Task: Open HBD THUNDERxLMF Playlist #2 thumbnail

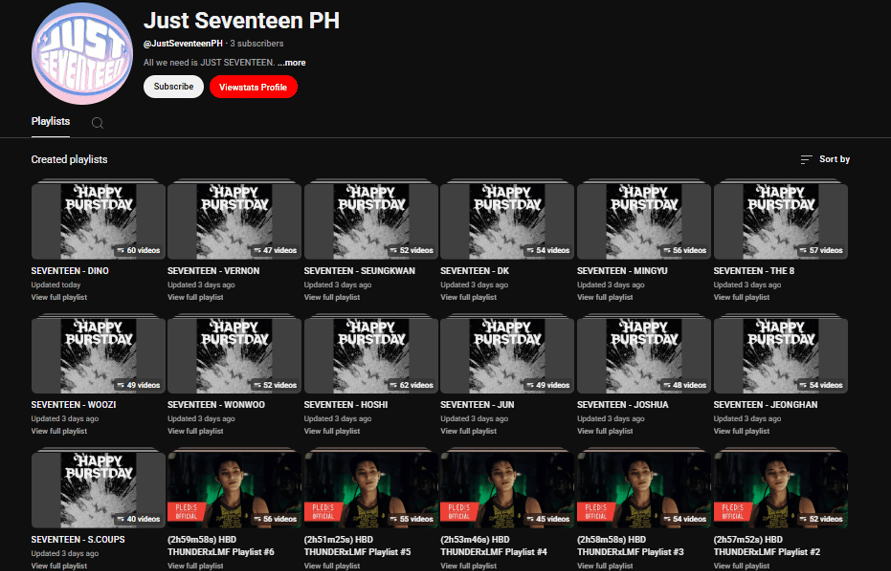Action: (781, 490)
